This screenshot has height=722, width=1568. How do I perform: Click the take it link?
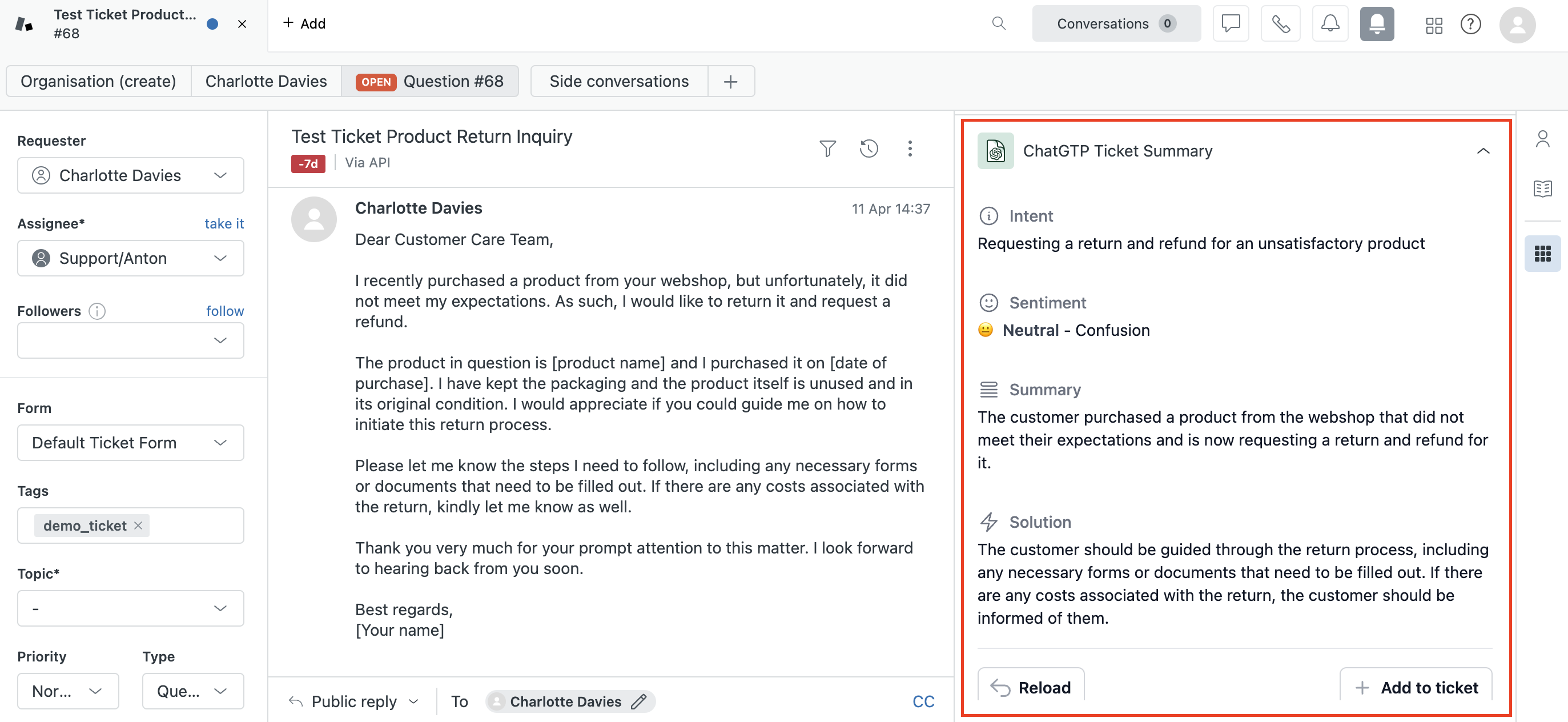(x=224, y=223)
